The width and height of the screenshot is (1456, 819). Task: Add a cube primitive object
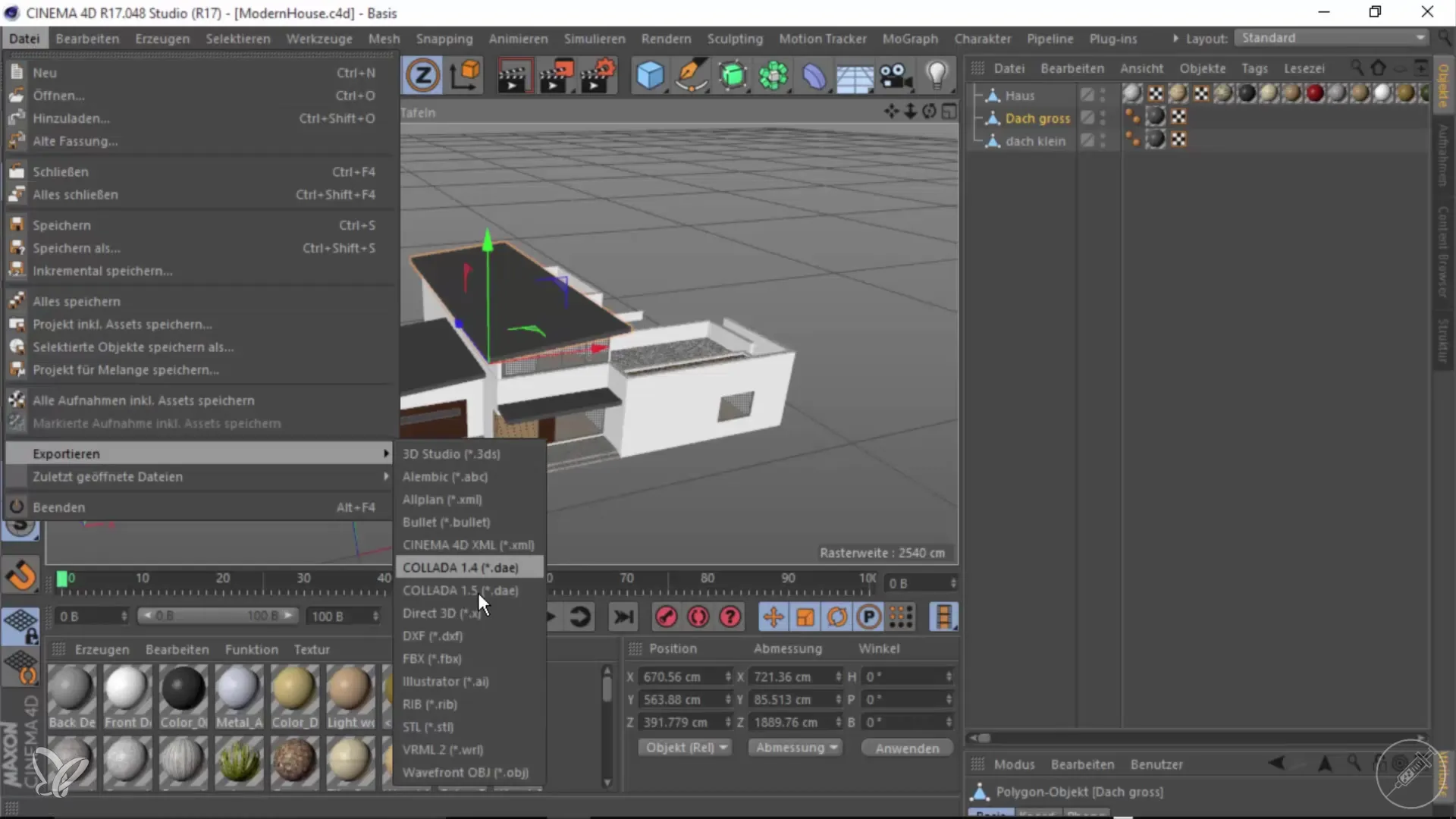pyautogui.click(x=650, y=76)
